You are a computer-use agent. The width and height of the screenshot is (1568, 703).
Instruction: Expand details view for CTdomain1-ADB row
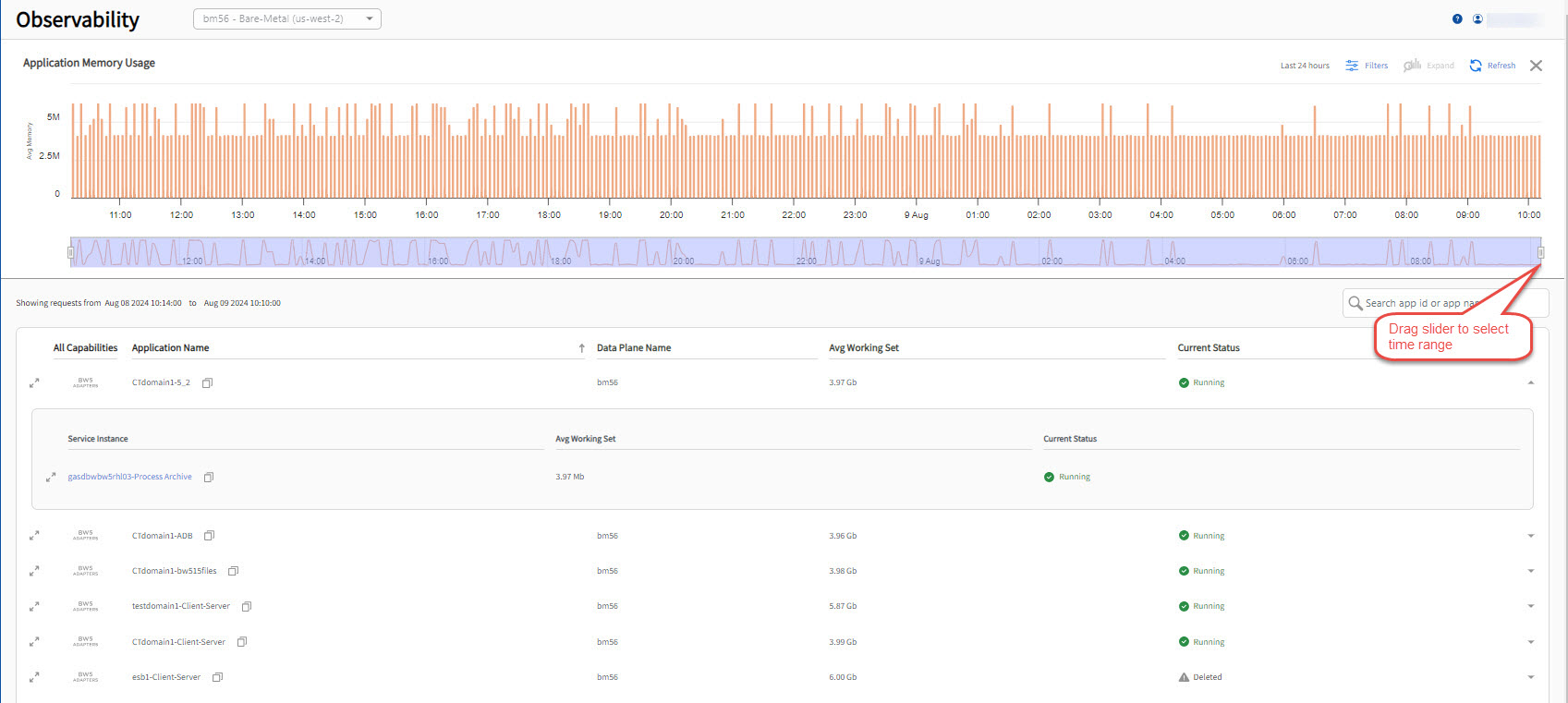[x=34, y=536]
